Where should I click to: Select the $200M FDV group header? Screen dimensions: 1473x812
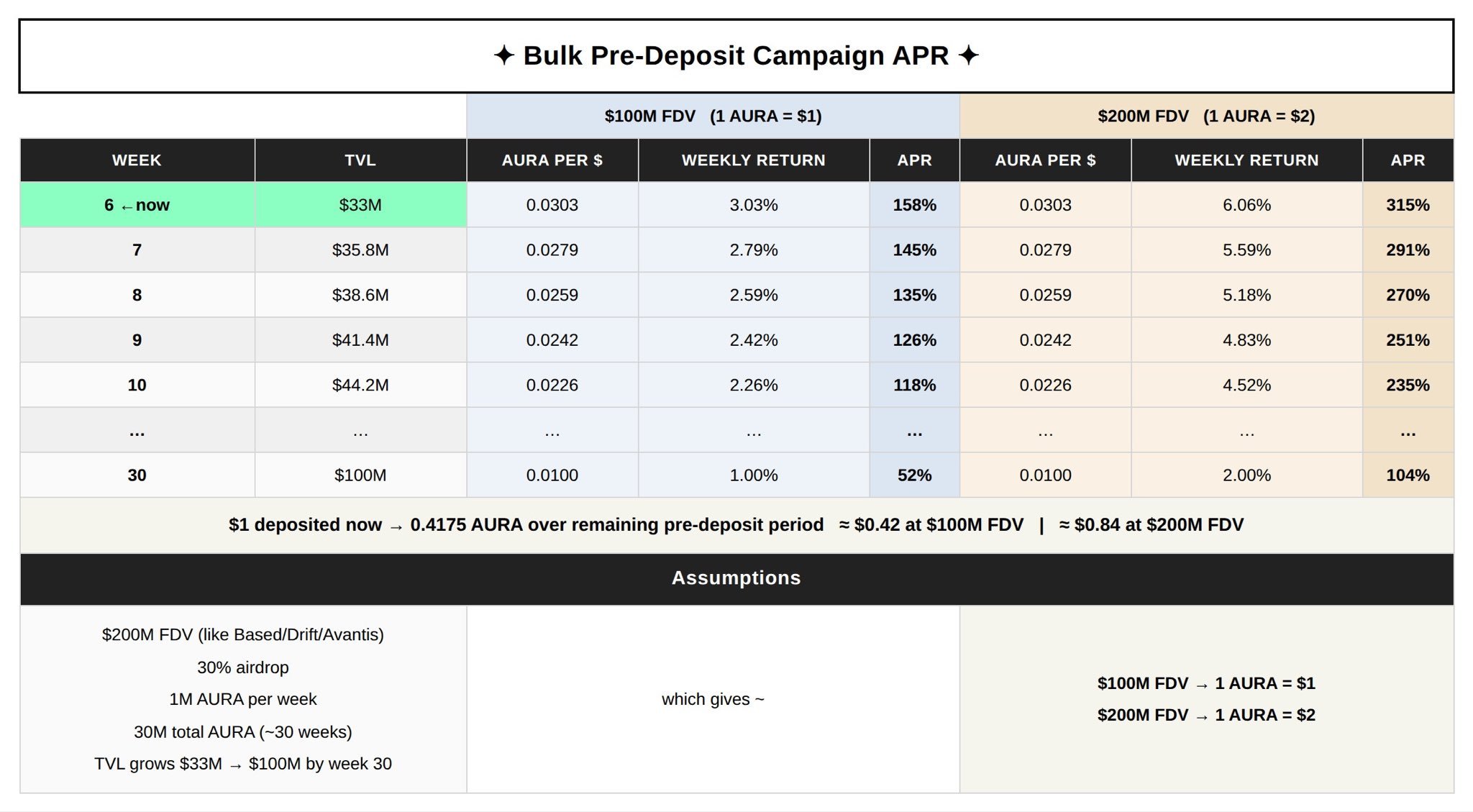coord(1206,116)
